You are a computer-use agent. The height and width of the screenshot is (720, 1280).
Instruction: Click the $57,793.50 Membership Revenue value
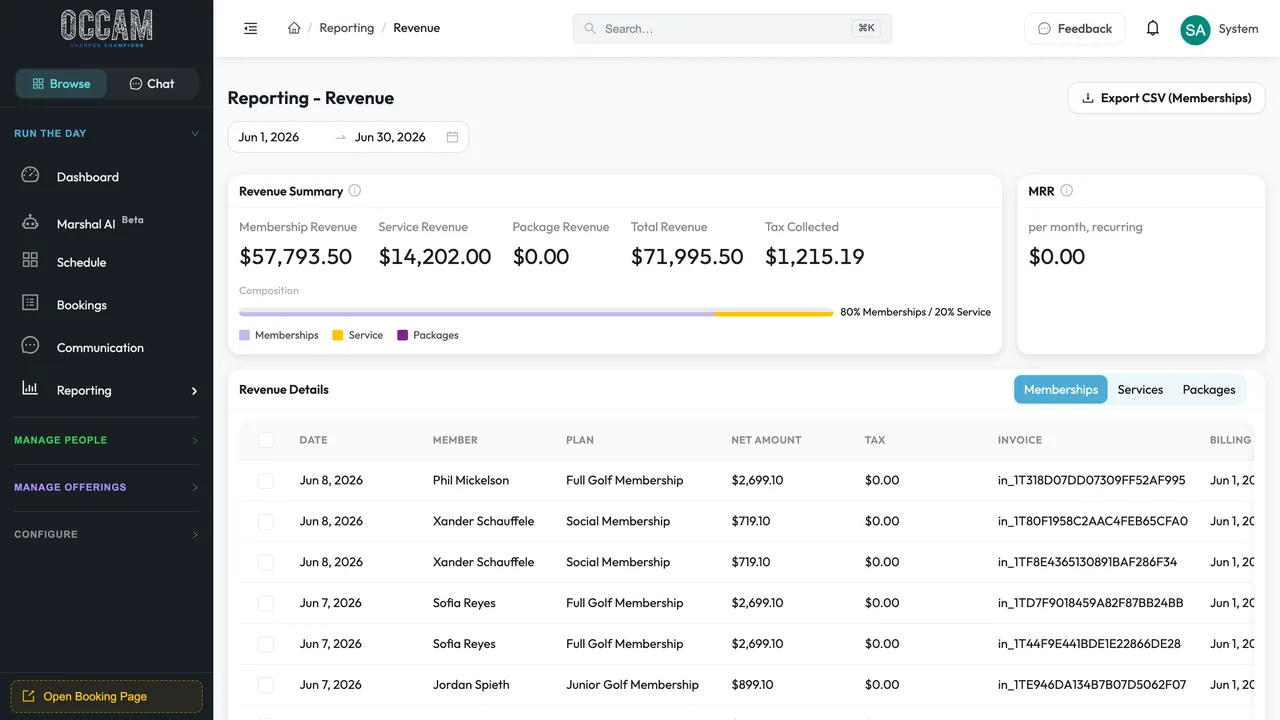pyautogui.click(x=296, y=257)
